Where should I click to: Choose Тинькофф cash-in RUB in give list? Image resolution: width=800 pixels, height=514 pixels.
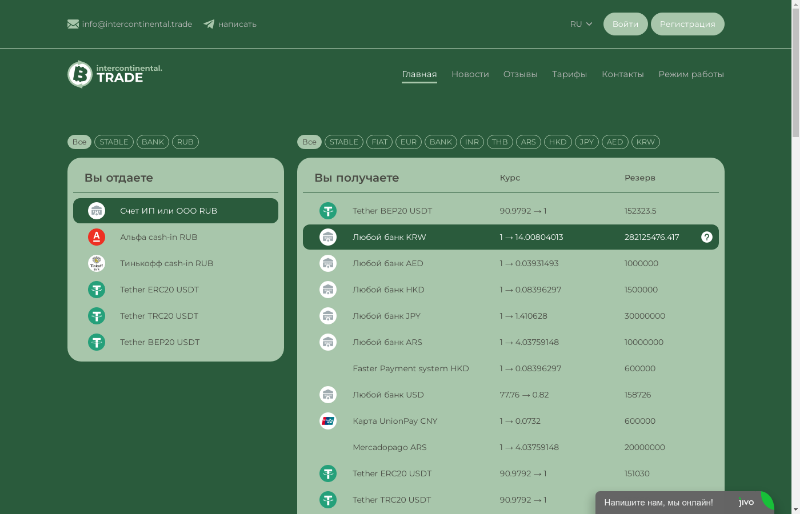[166, 263]
